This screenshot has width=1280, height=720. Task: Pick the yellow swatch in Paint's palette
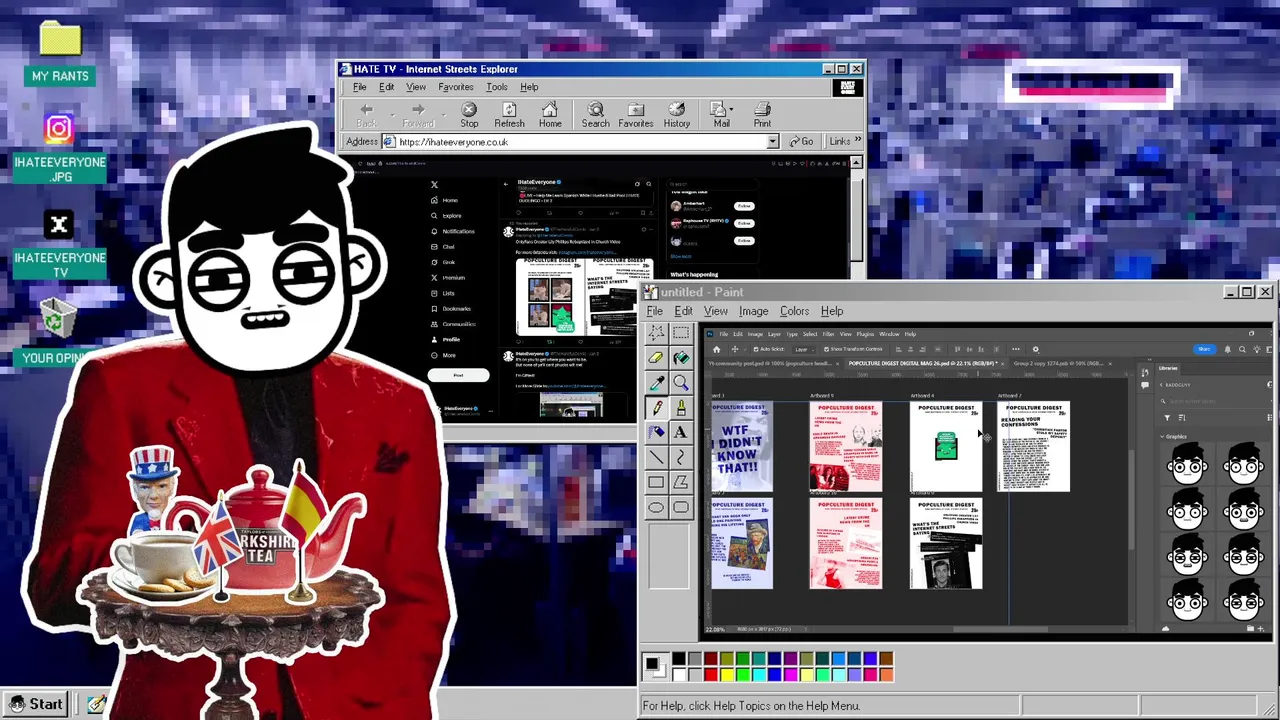click(727, 675)
